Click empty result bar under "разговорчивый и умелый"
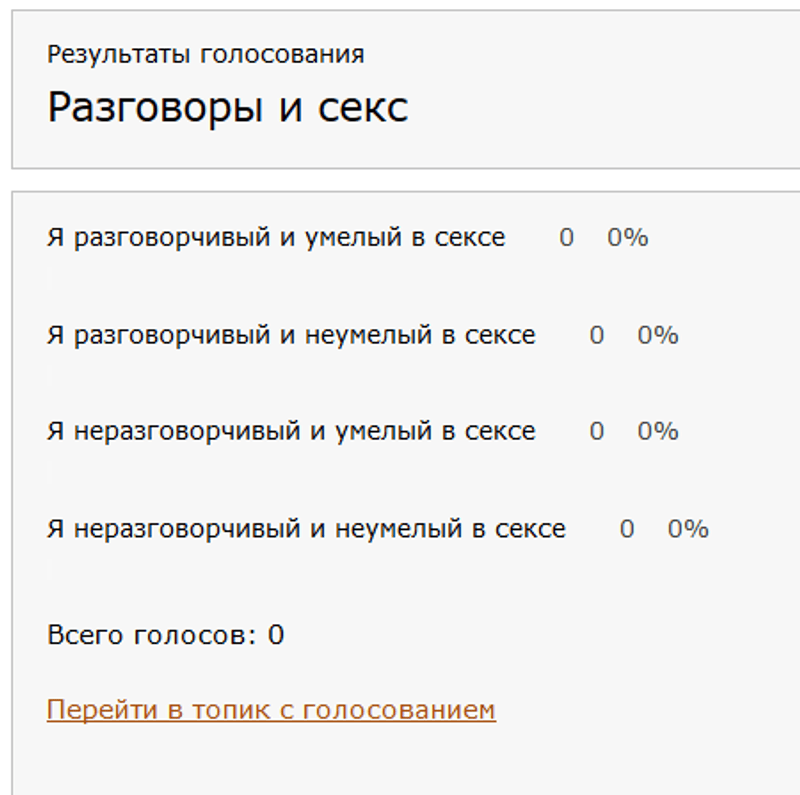This screenshot has height=795, width=800. [49, 279]
